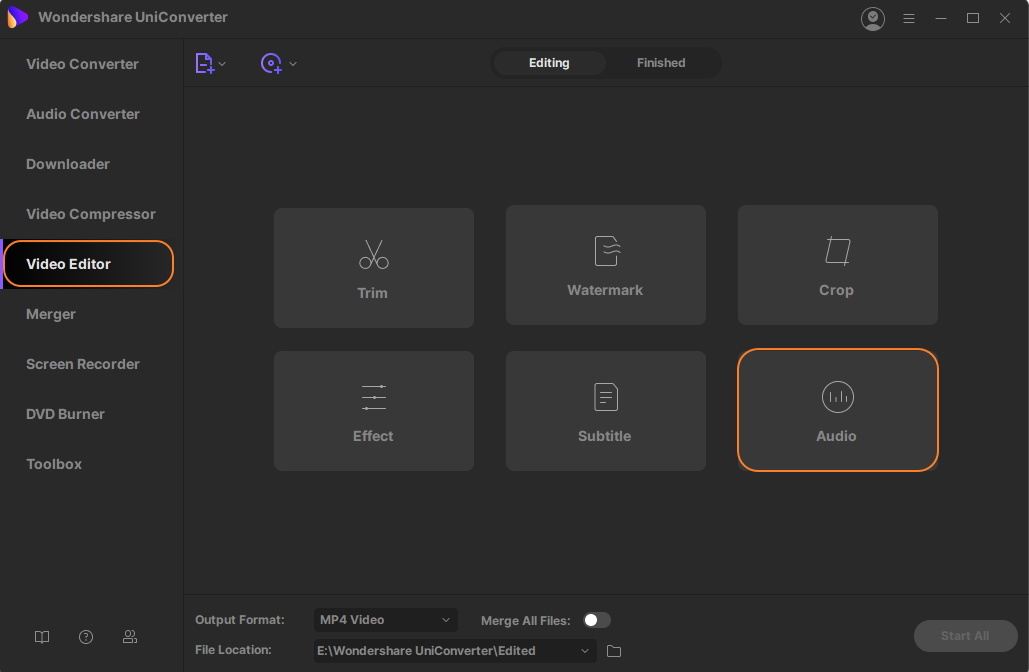Viewport: 1029px width, 672px height.
Task: Click the user account icon
Action: click(x=873, y=18)
